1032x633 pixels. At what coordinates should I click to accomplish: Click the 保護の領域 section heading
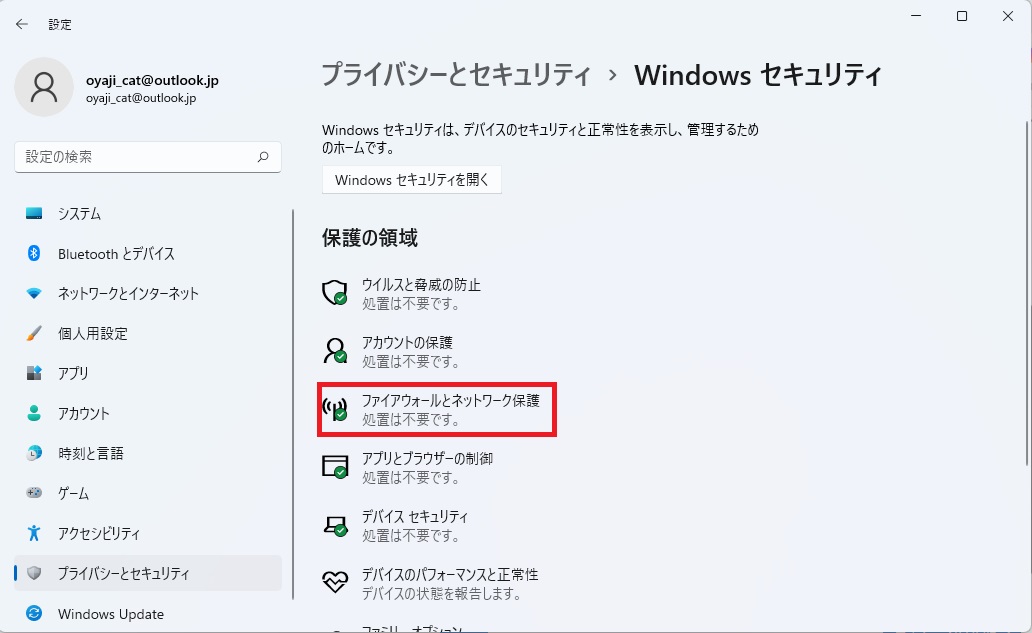pos(370,238)
